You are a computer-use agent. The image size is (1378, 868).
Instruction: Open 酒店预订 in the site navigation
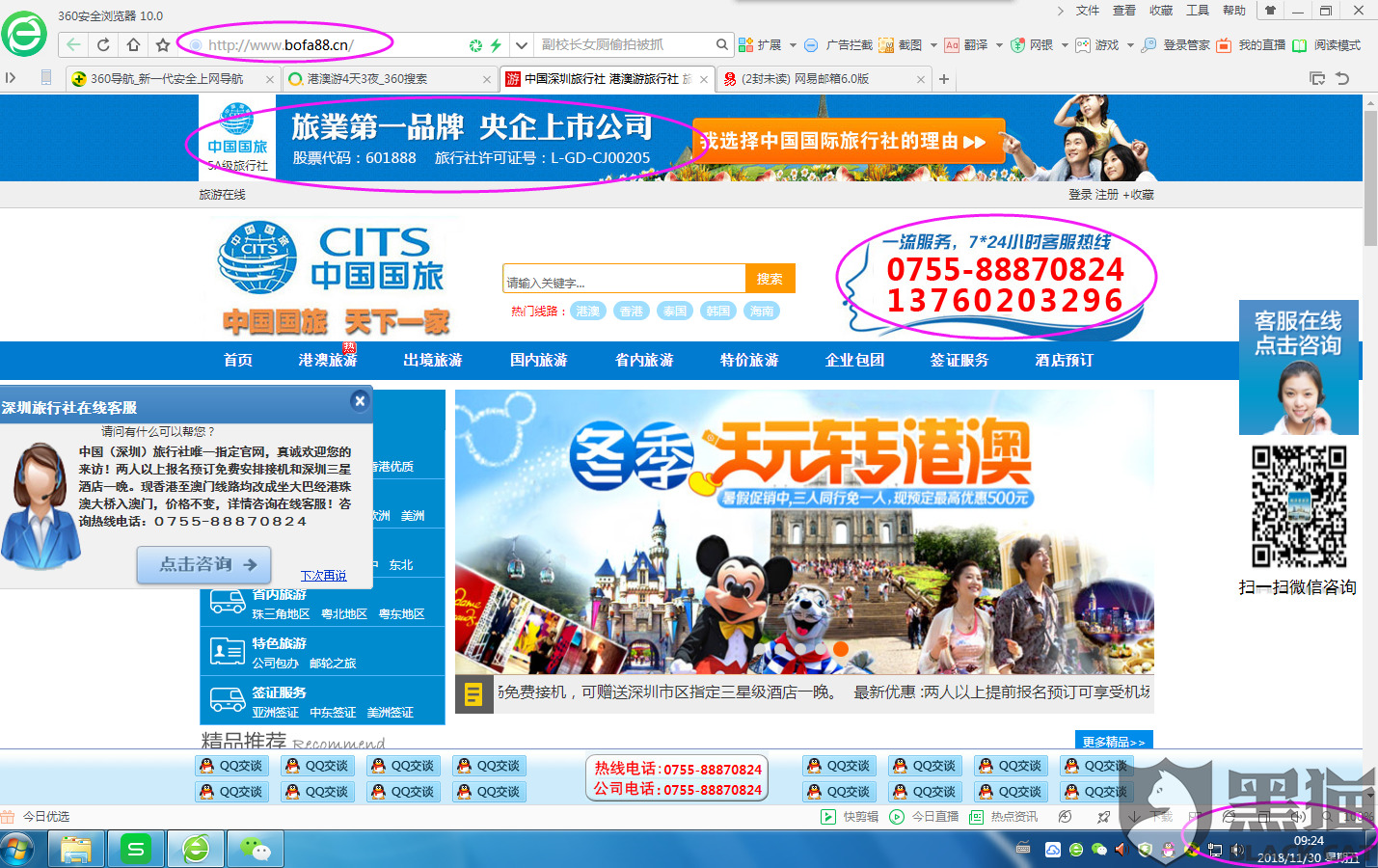[1065, 360]
